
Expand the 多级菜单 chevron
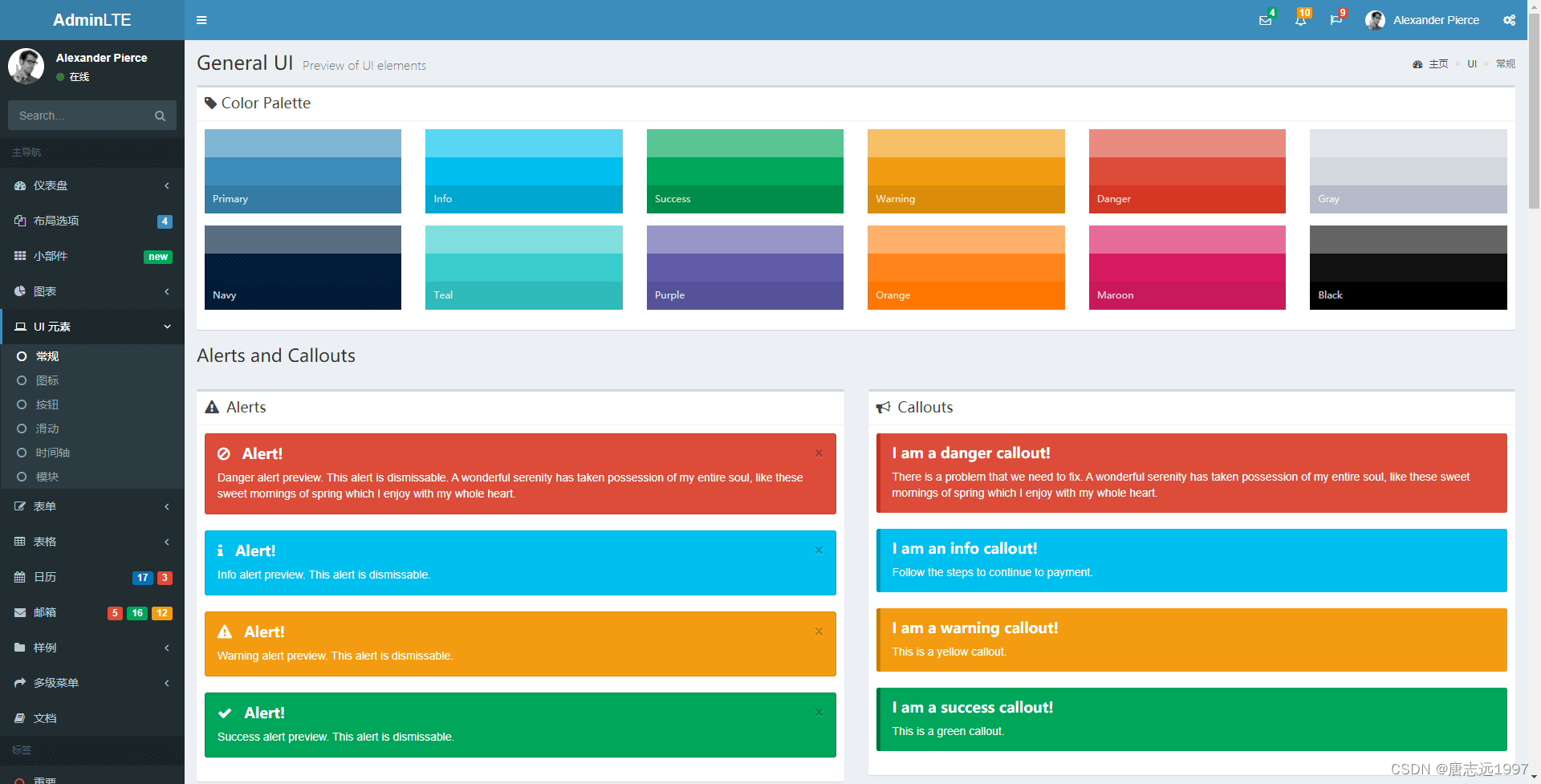tap(167, 683)
